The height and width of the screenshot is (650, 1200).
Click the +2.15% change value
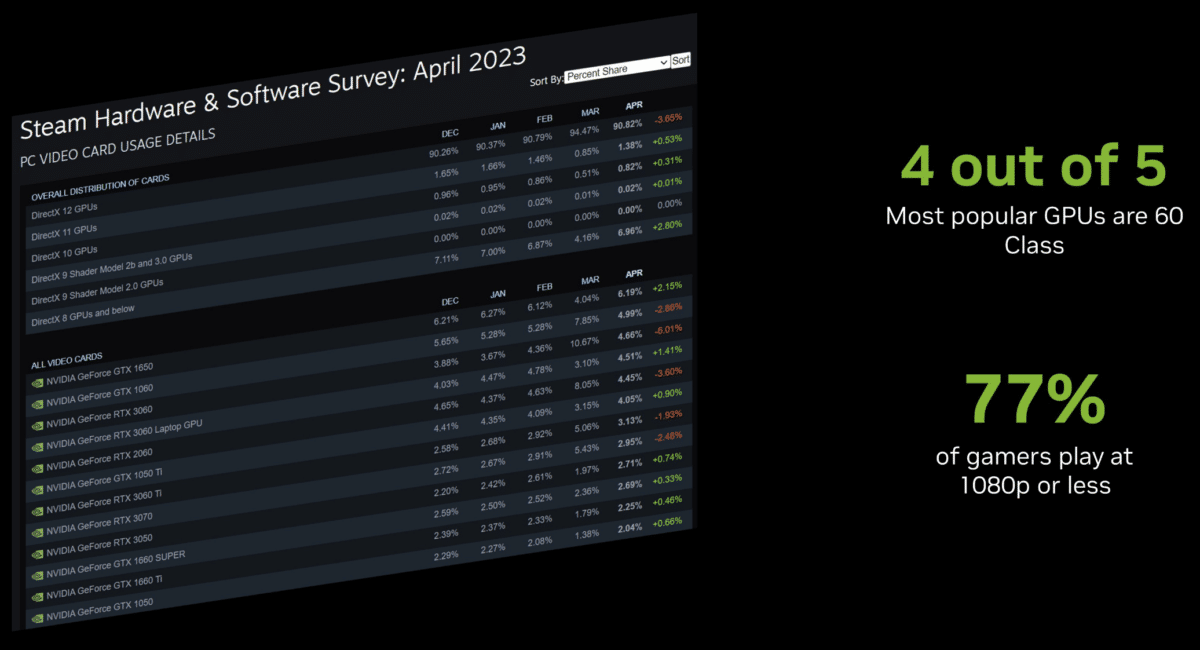(x=668, y=287)
